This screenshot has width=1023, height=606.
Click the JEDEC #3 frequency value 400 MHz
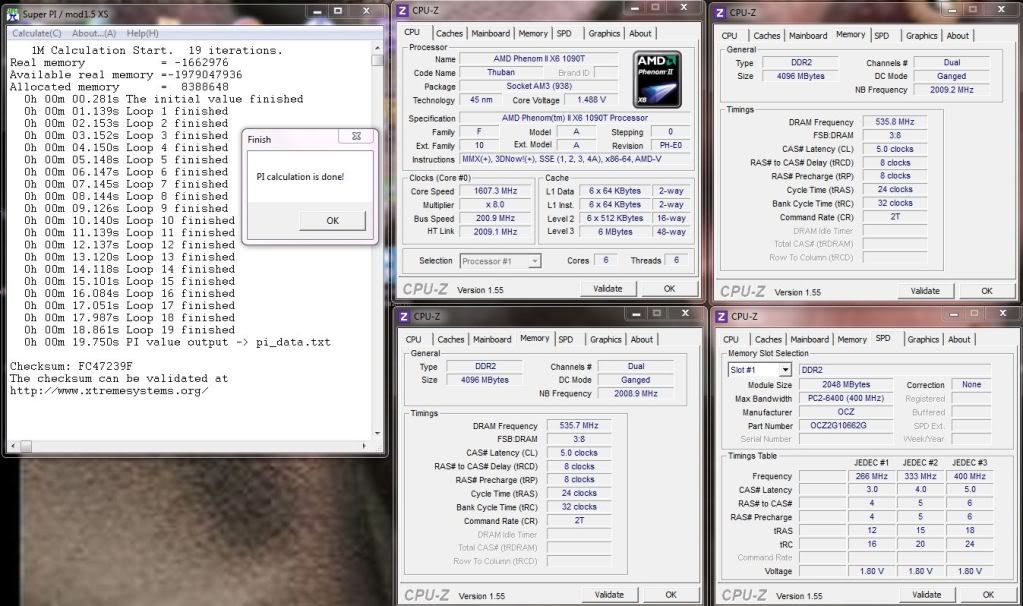click(x=970, y=476)
